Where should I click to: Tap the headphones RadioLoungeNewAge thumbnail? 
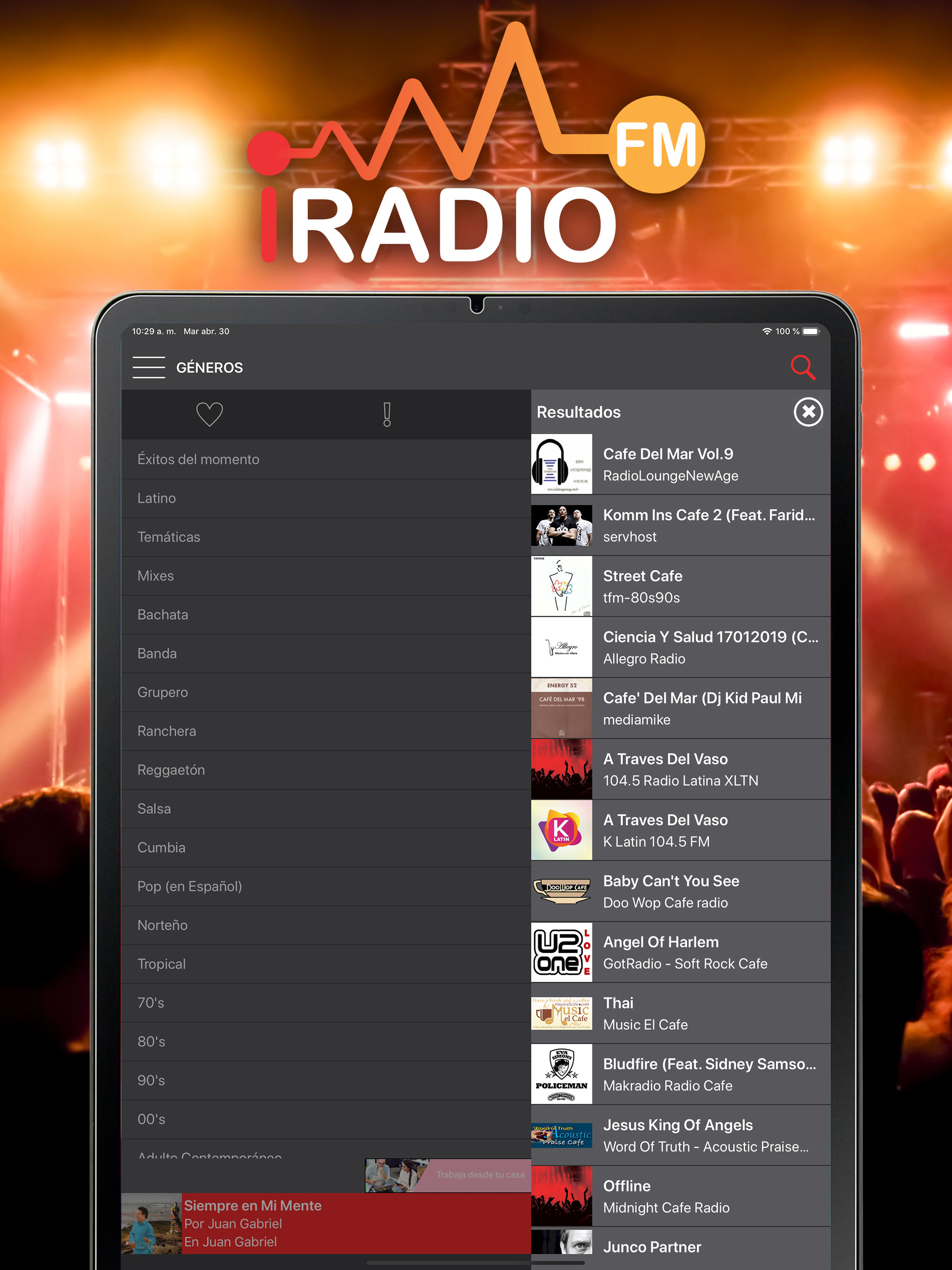coord(562,464)
